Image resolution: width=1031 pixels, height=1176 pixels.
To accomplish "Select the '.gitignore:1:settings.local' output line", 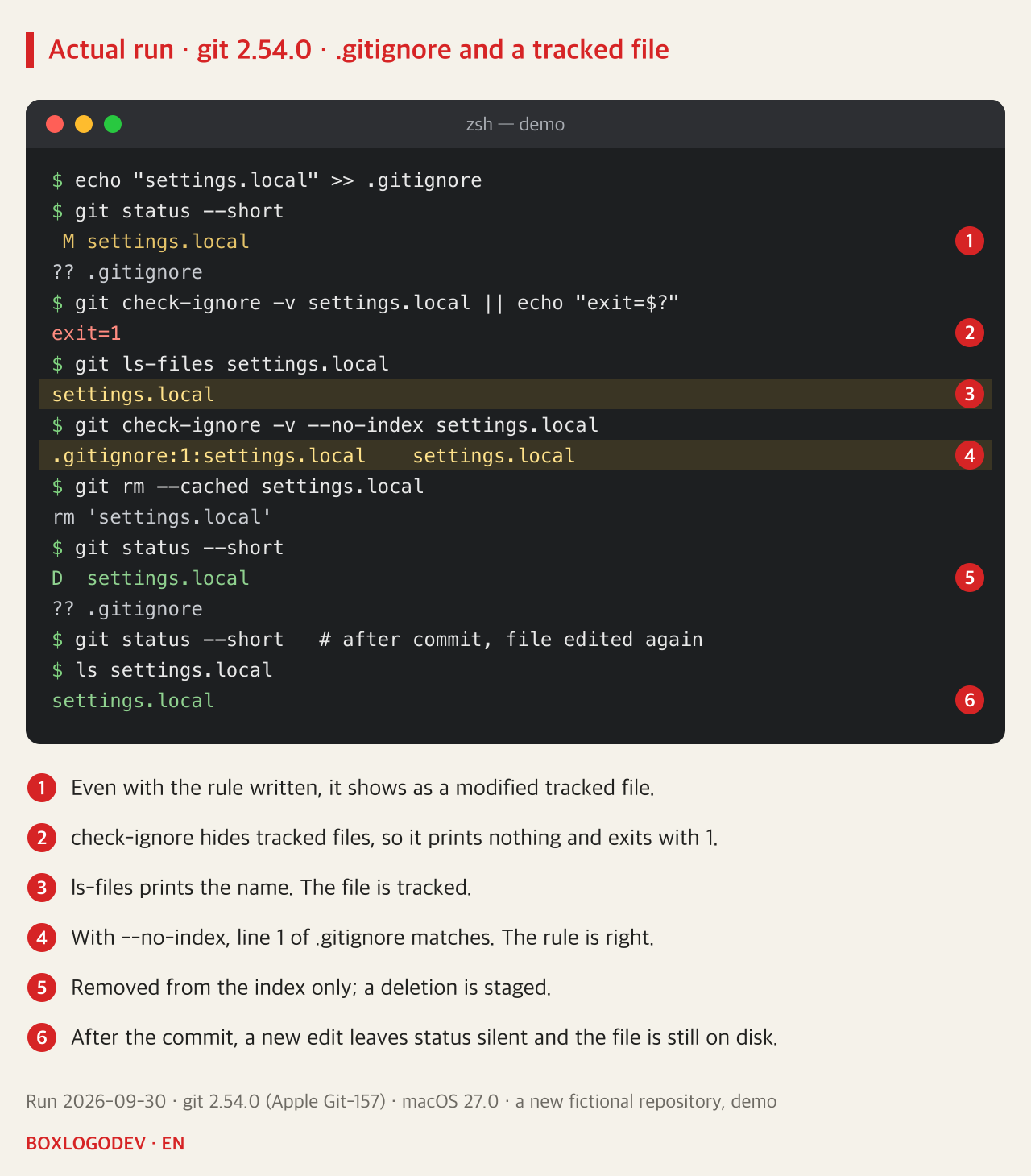I will (x=515, y=456).
